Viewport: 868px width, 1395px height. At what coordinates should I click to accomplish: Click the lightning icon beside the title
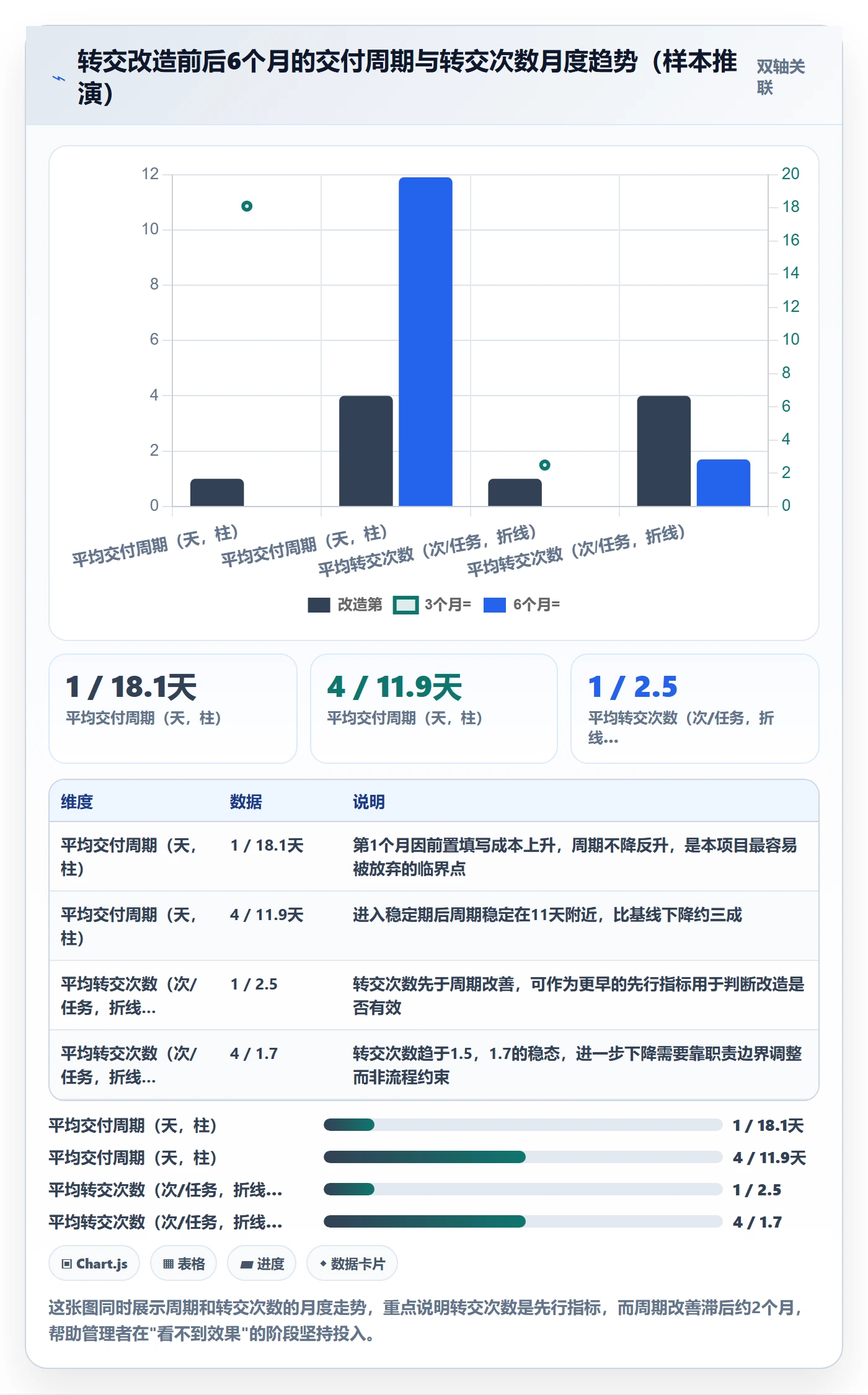coord(59,78)
